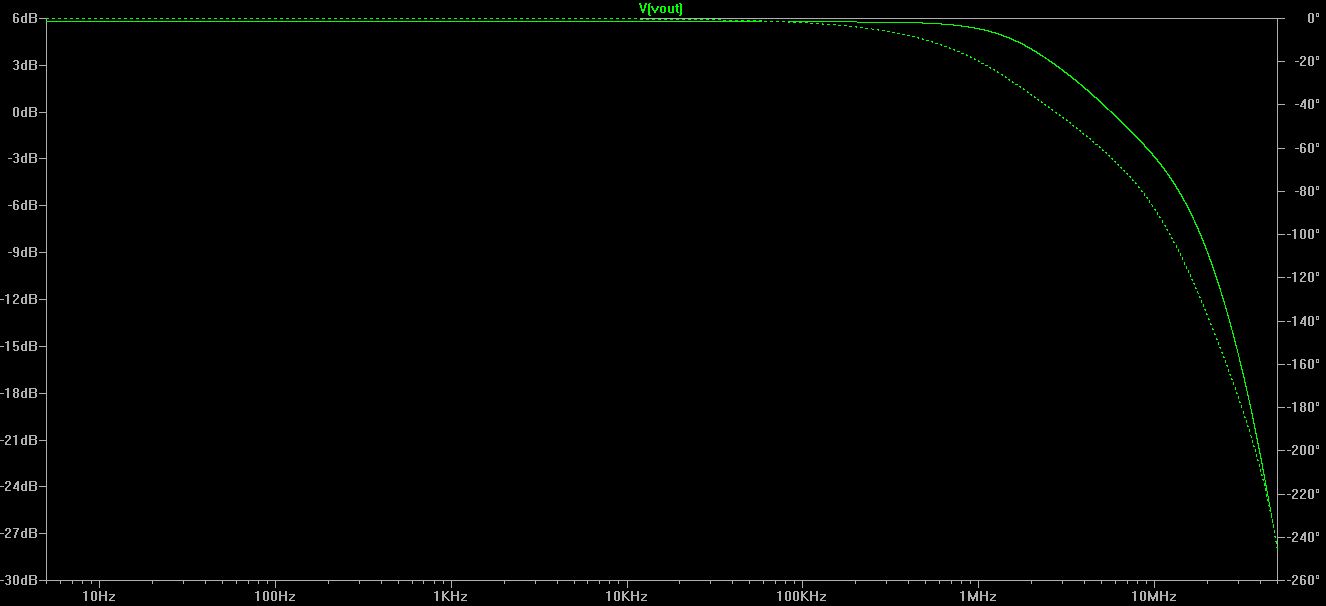The width and height of the screenshot is (1326, 606).
Task: Click the 1KHz frequency axis label
Action: pos(450,596)
